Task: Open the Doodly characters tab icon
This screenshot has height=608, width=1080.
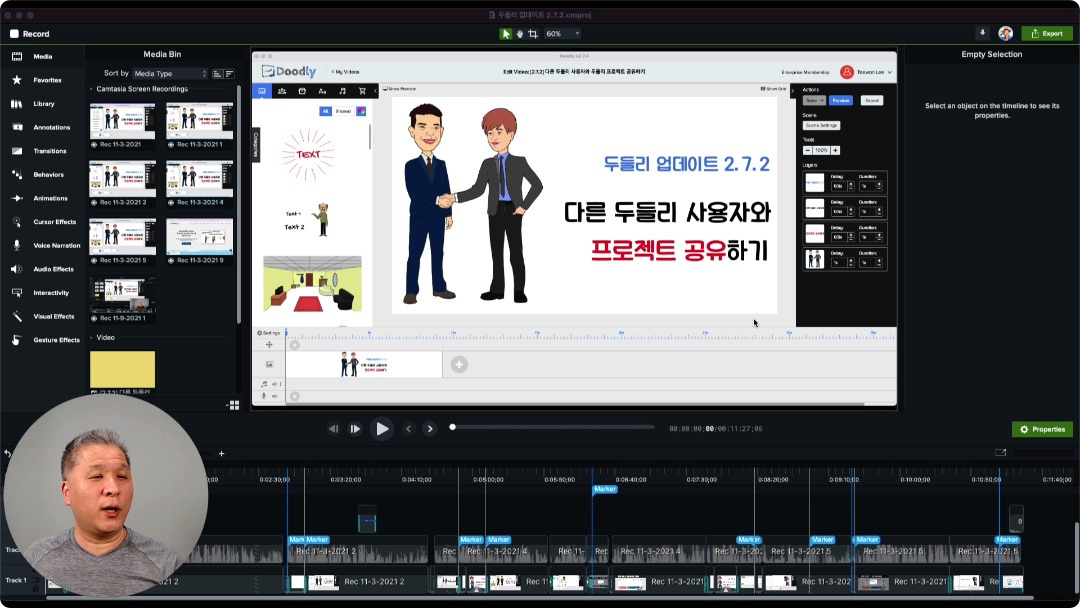Action: 282,91
